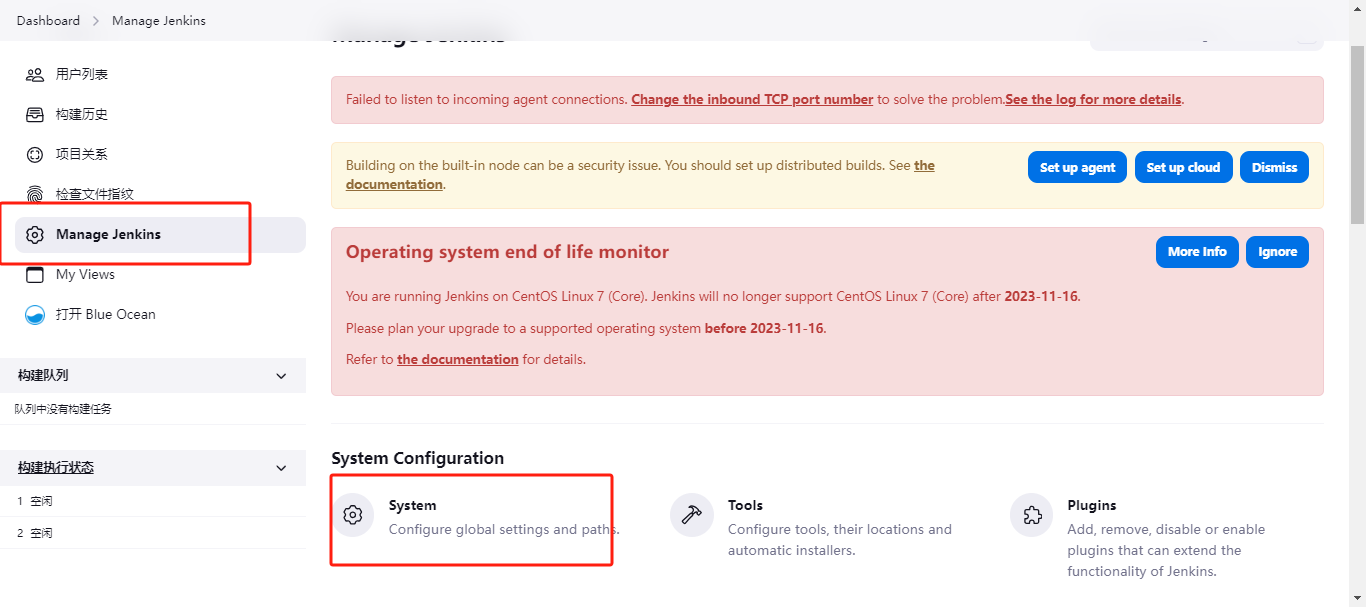Image resolution: width=1366 pixels, height=607 pixels.
Task: Click the 用户列表 people icon
Action: click(35, 74)
